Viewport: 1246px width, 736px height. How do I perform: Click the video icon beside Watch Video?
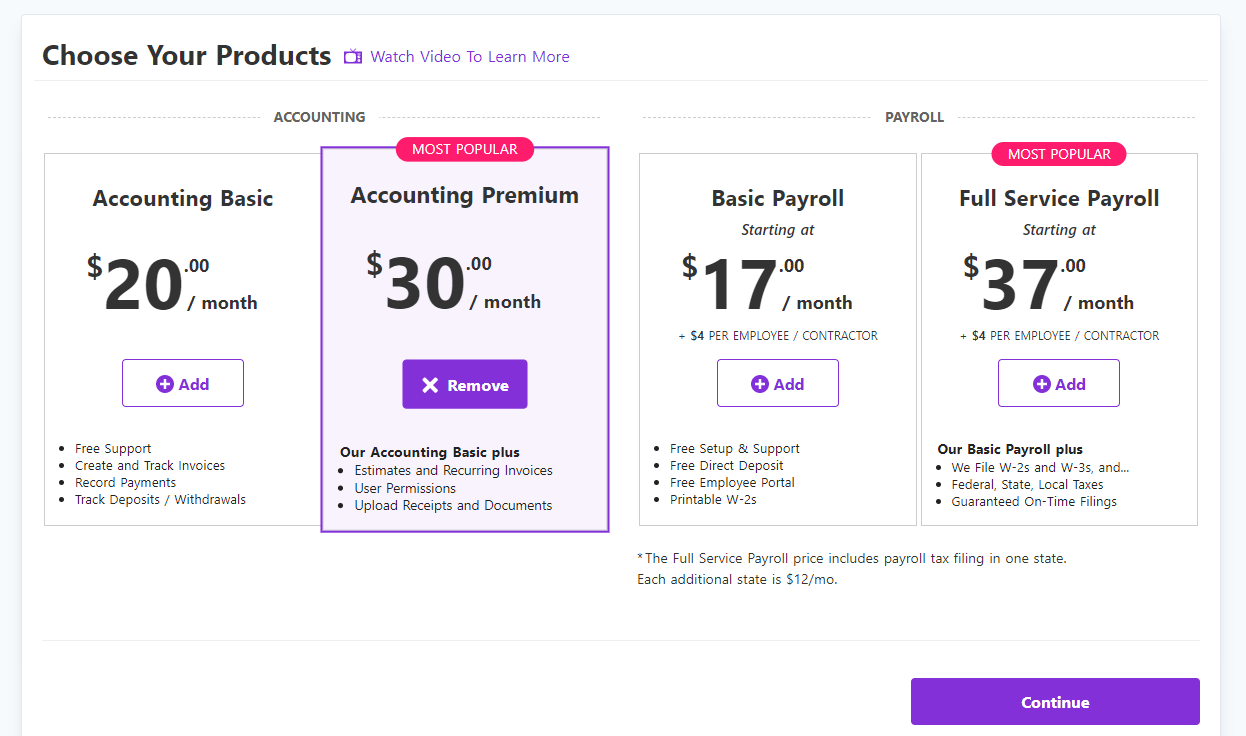click(x=353, y=57)
